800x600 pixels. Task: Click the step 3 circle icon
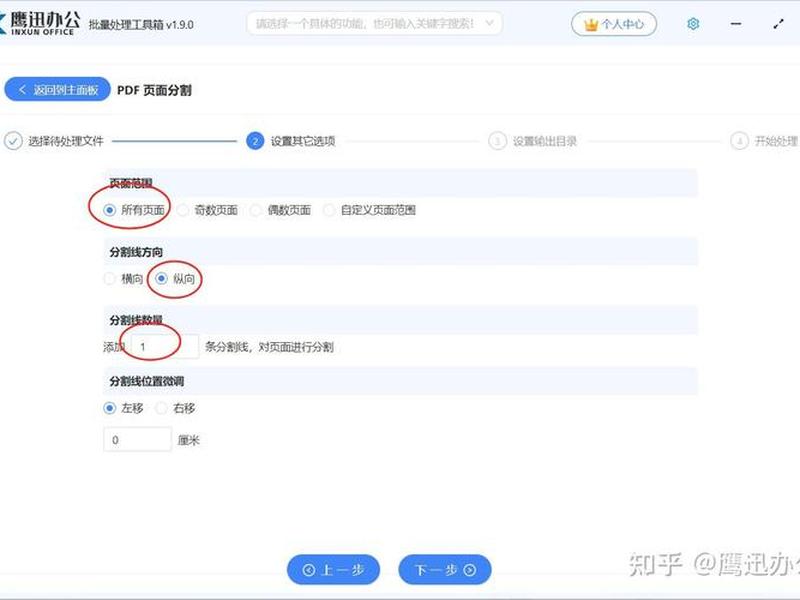[x=497, y=141]
